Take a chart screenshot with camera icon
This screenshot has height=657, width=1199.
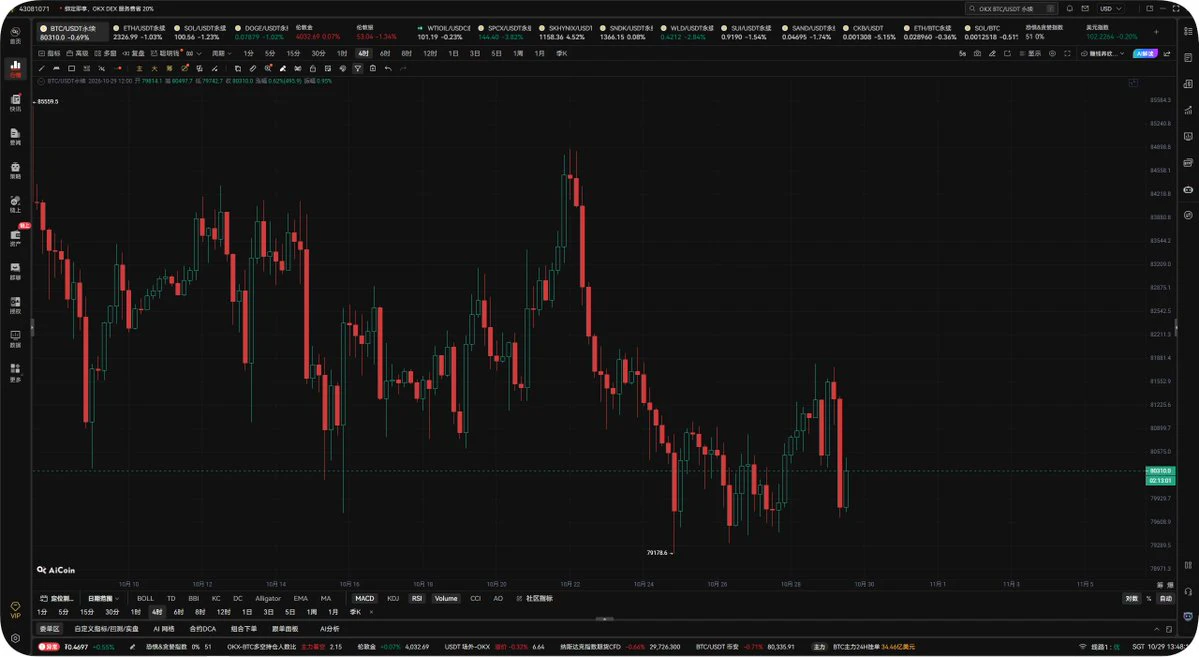(x=977, y=54)
